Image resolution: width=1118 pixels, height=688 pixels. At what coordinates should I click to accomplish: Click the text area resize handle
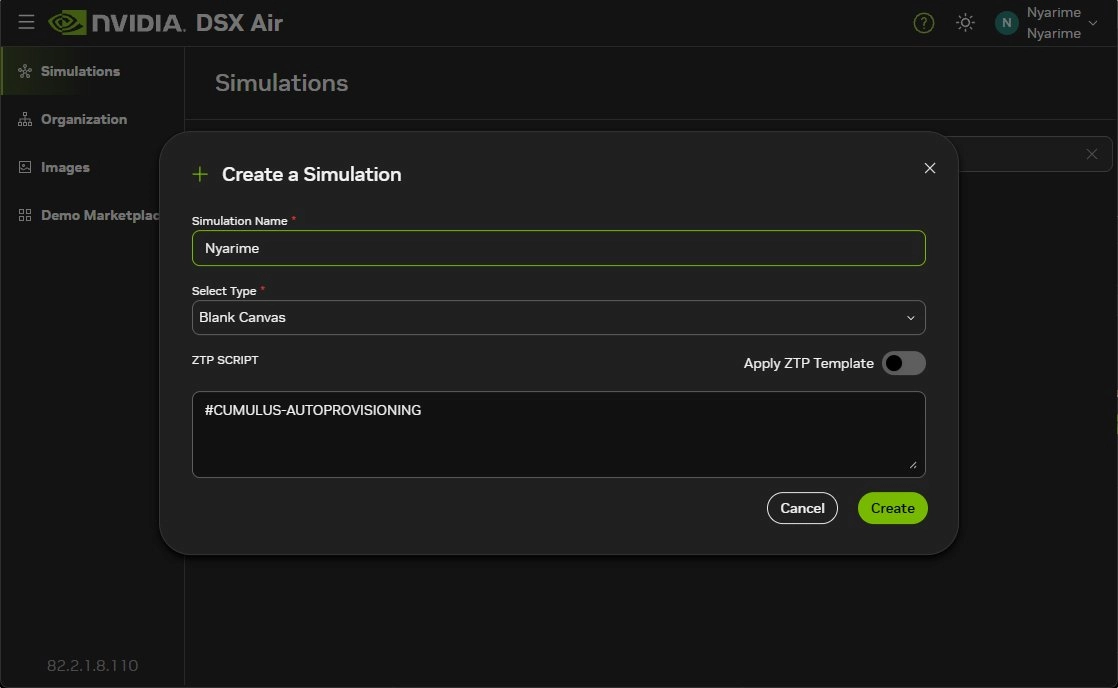tap(913, 465)
